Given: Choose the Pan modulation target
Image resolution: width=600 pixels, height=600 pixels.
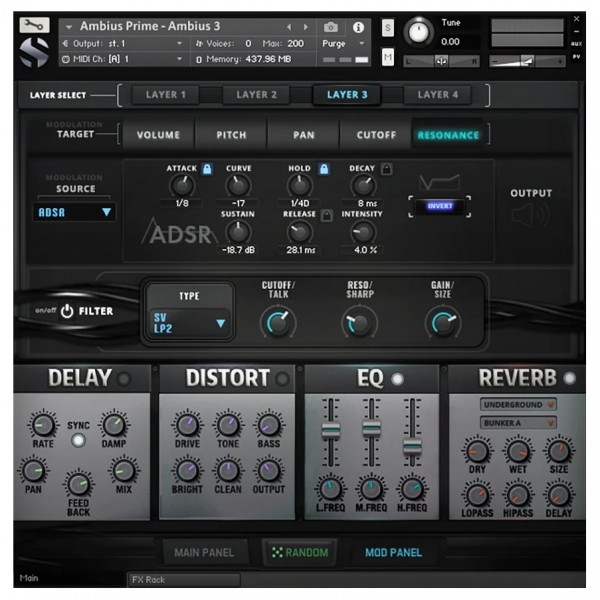Looking at the screenshot, I should click(x=303, y=135).
